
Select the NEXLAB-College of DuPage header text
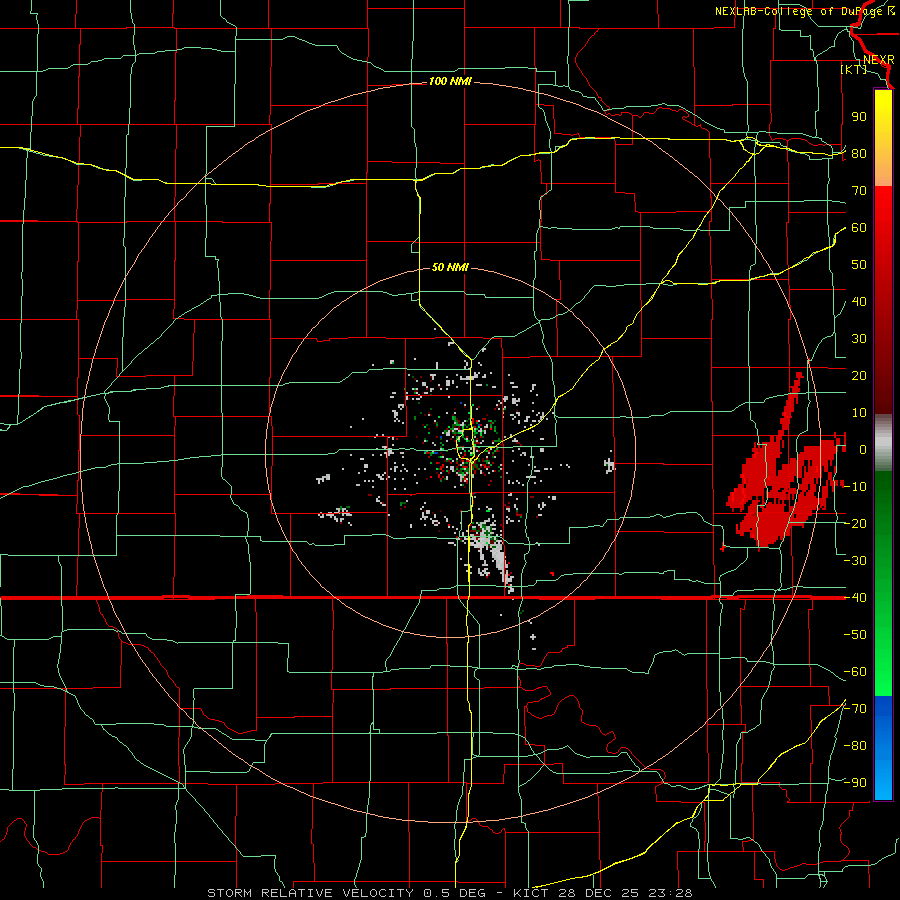point(800,11)
